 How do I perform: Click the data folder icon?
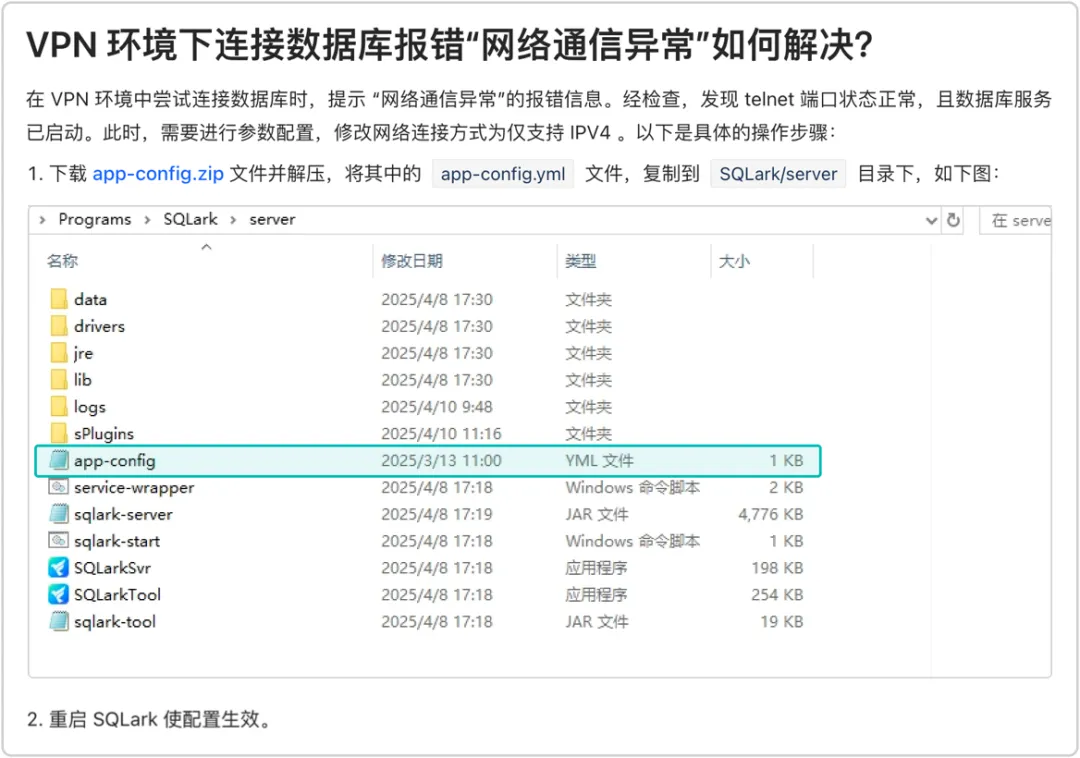coord(59,299)
